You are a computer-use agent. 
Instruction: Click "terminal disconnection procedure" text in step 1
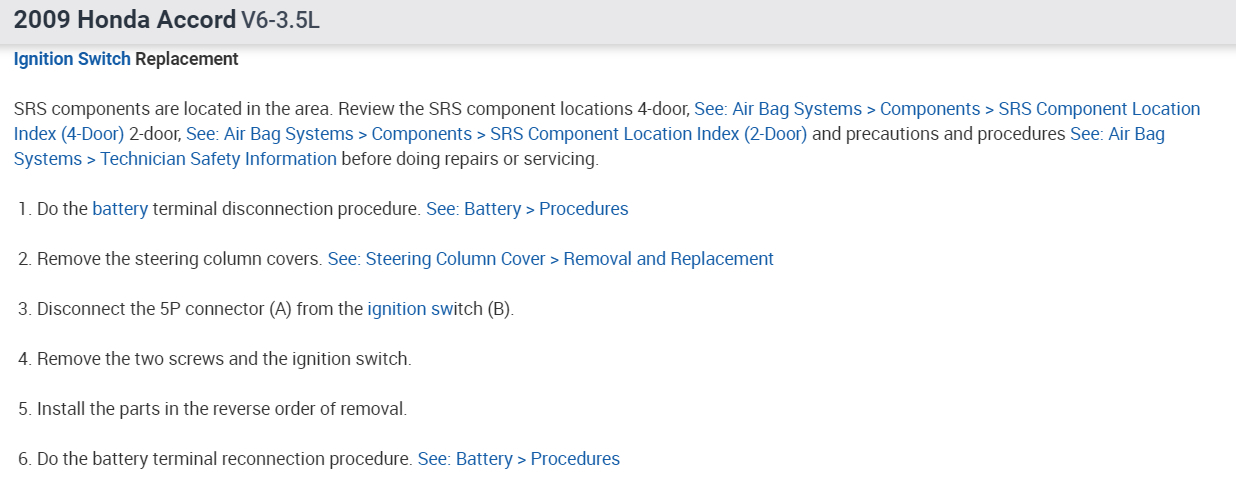[286, 209]
